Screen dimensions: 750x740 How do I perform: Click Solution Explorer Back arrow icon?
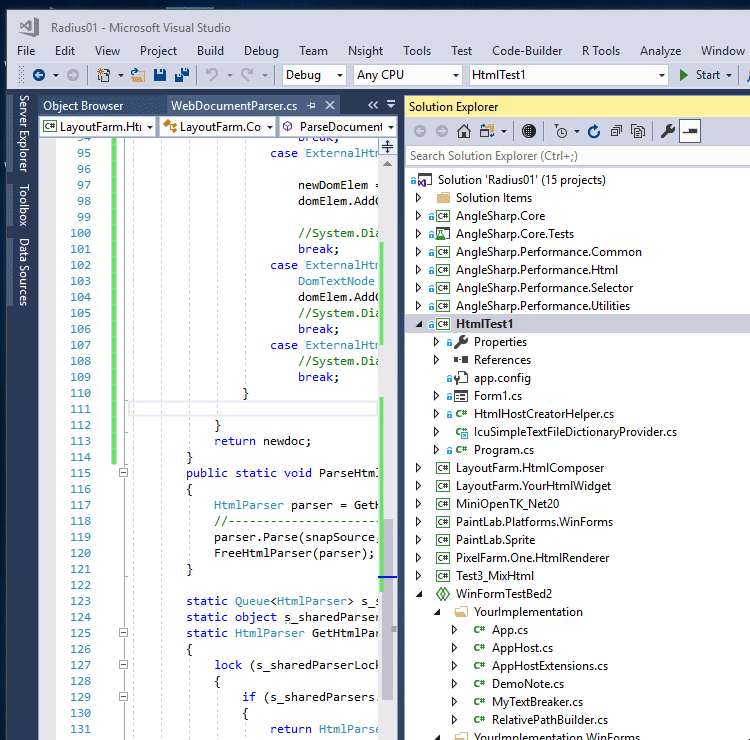tap(420, 131)
